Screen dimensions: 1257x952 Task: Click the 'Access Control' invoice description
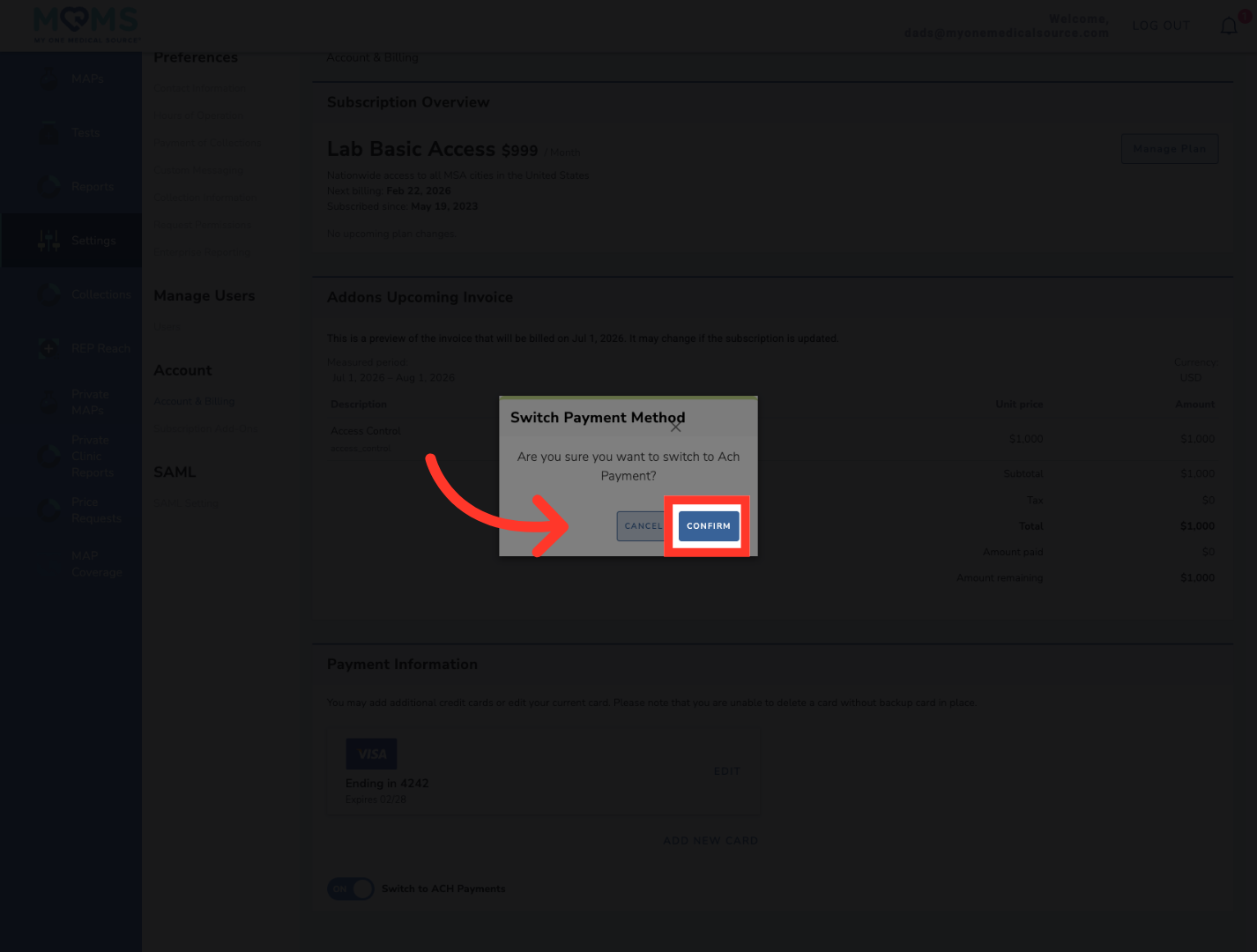coord(366,431)
